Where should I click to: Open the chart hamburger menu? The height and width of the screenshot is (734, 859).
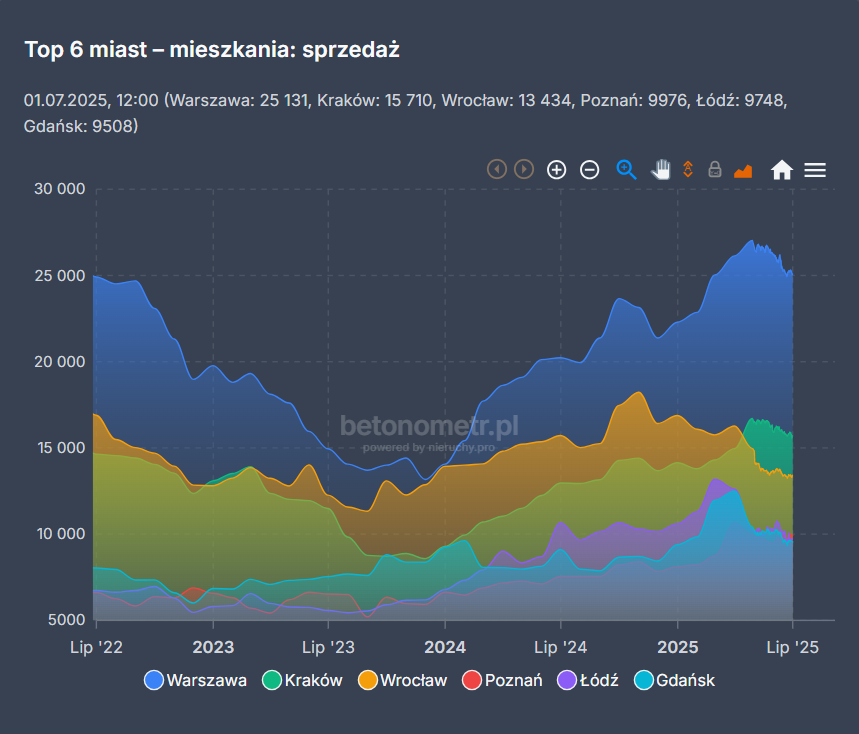[x=815, y=170]
